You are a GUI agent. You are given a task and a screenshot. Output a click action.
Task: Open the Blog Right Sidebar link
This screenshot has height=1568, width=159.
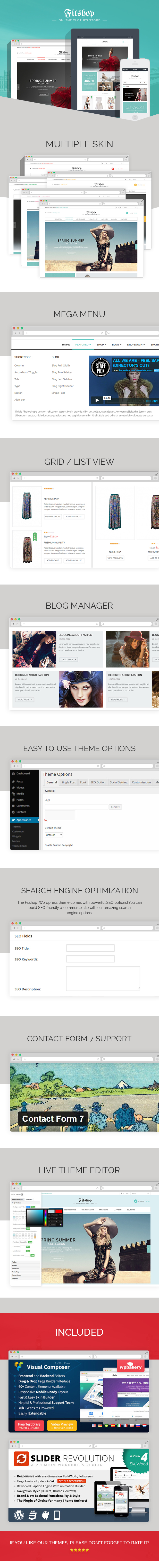point(62,386)
